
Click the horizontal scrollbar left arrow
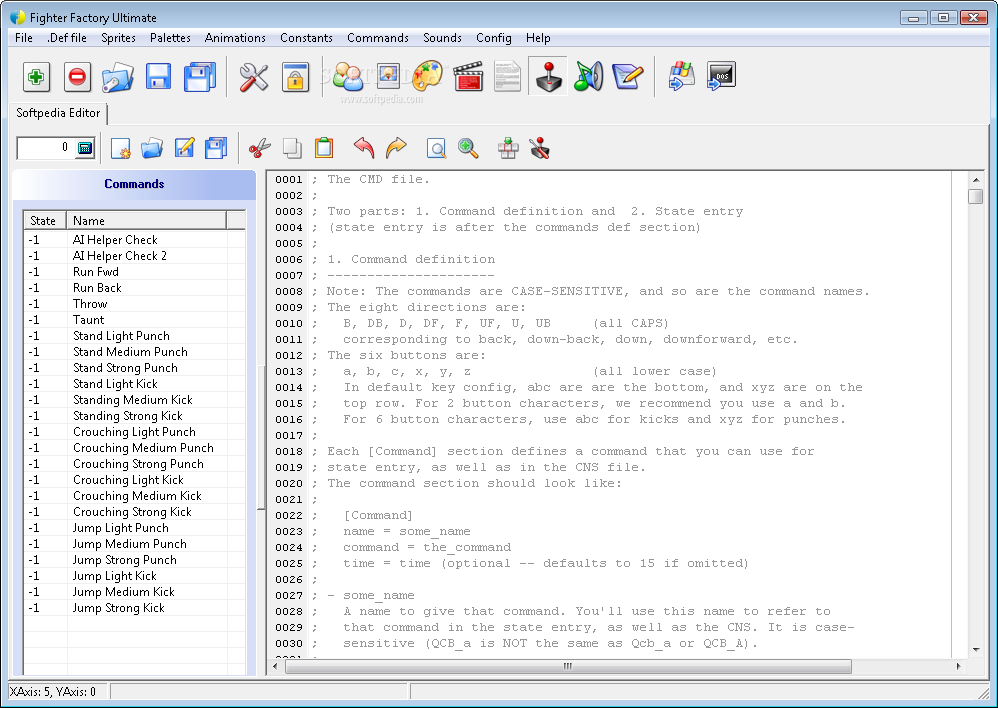click(275, 667)
